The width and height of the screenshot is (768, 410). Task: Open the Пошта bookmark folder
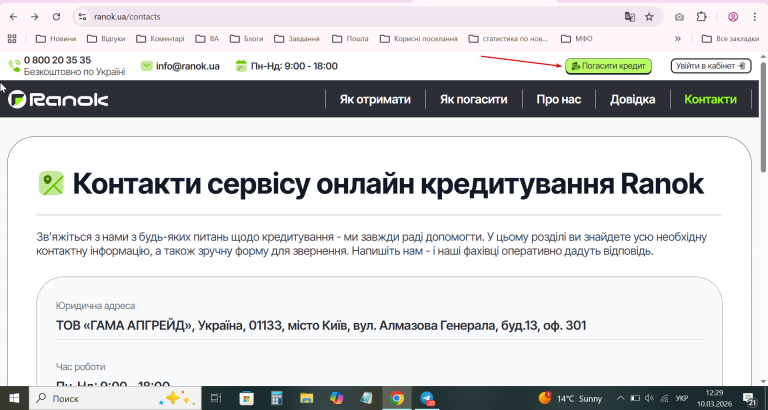pyautogui.click(x=350, y=38)
